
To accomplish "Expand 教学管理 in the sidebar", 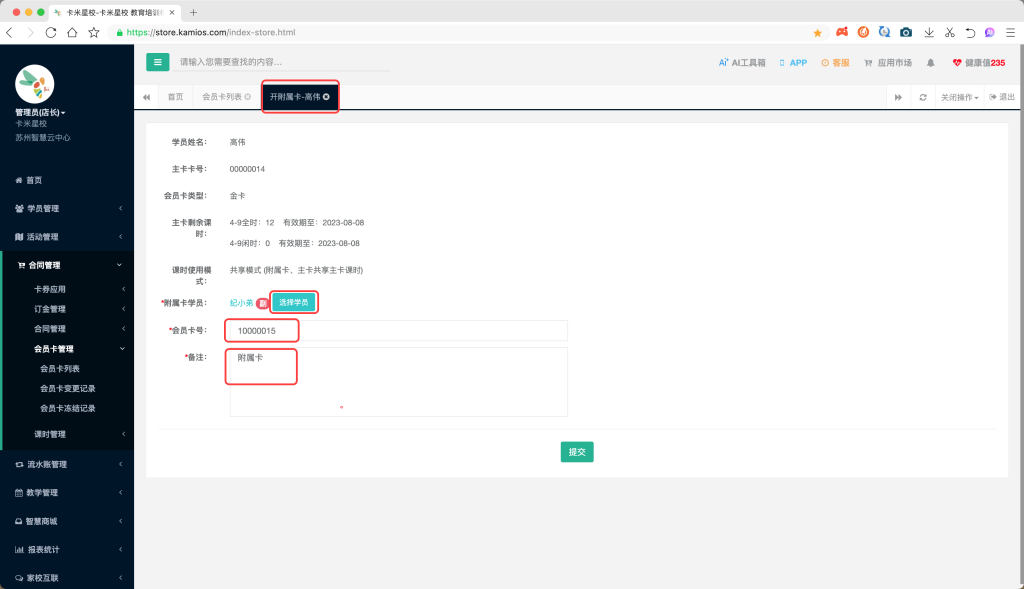I will (x=67, y=493).
